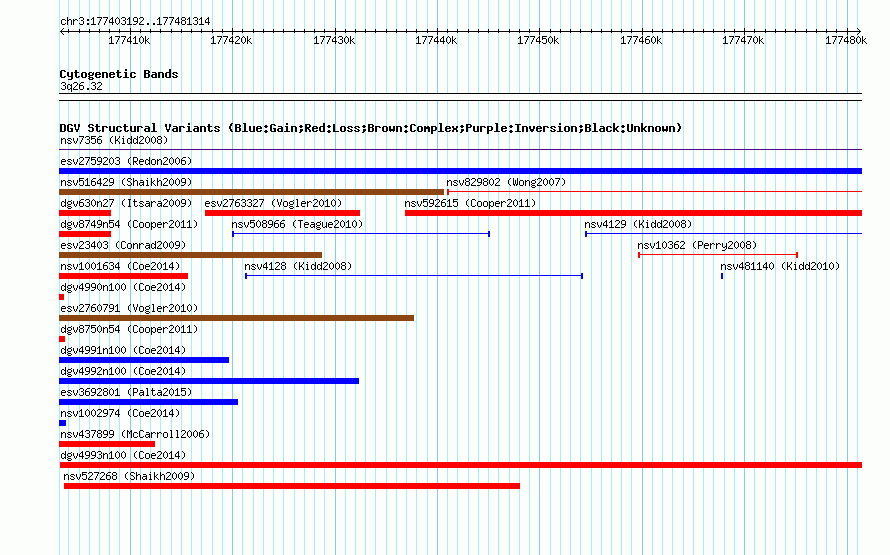Click the esv2760791 brown complex bar
The height and width of the screenshot is (555, 890).
[236, 318]
